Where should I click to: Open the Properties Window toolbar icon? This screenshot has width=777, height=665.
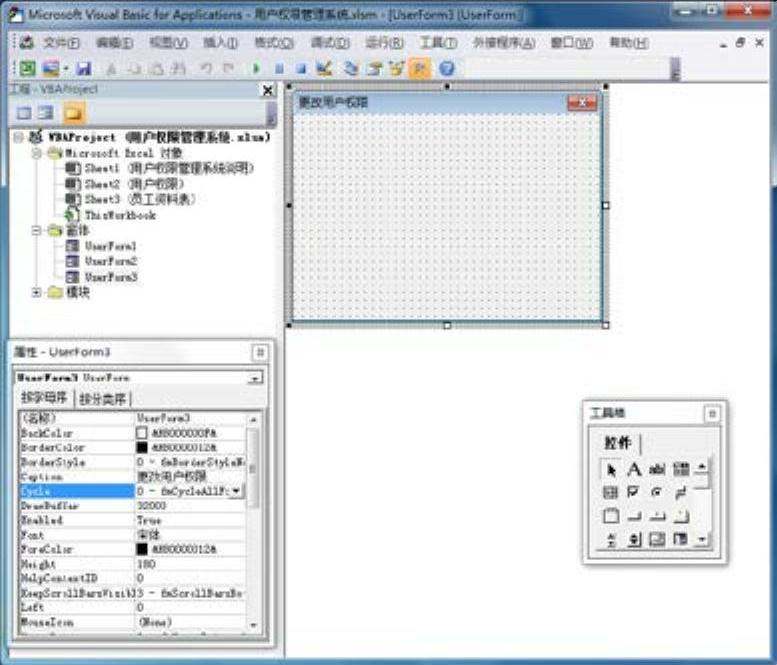[x=375, y=68]
